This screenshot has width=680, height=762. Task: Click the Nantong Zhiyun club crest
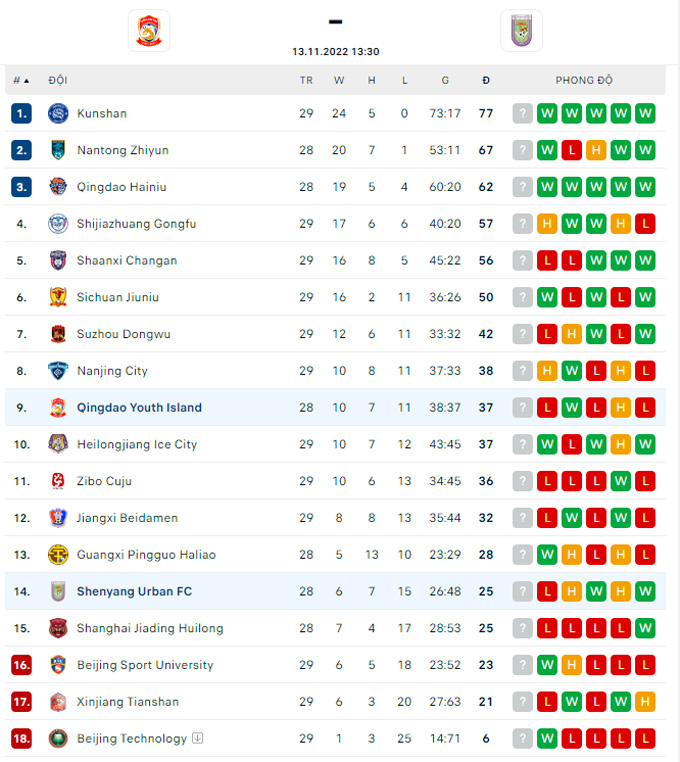point(57,150)
